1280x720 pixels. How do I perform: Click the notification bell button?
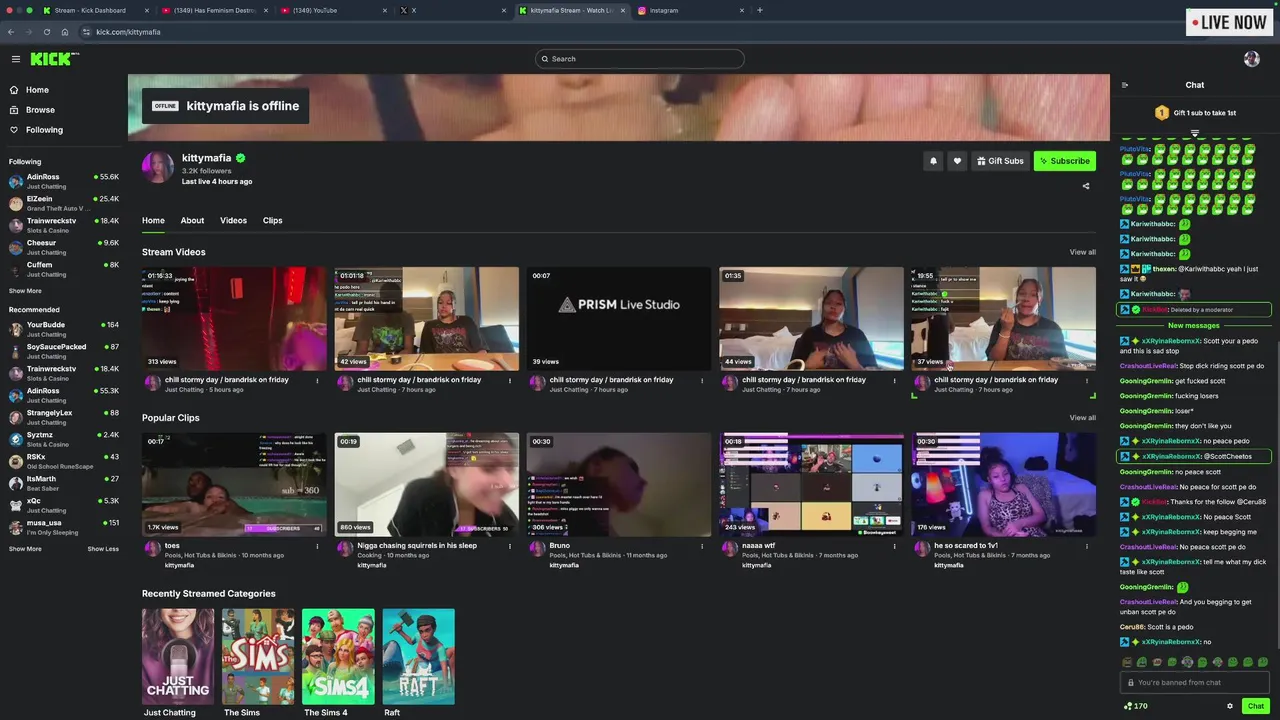pos(933,161)
